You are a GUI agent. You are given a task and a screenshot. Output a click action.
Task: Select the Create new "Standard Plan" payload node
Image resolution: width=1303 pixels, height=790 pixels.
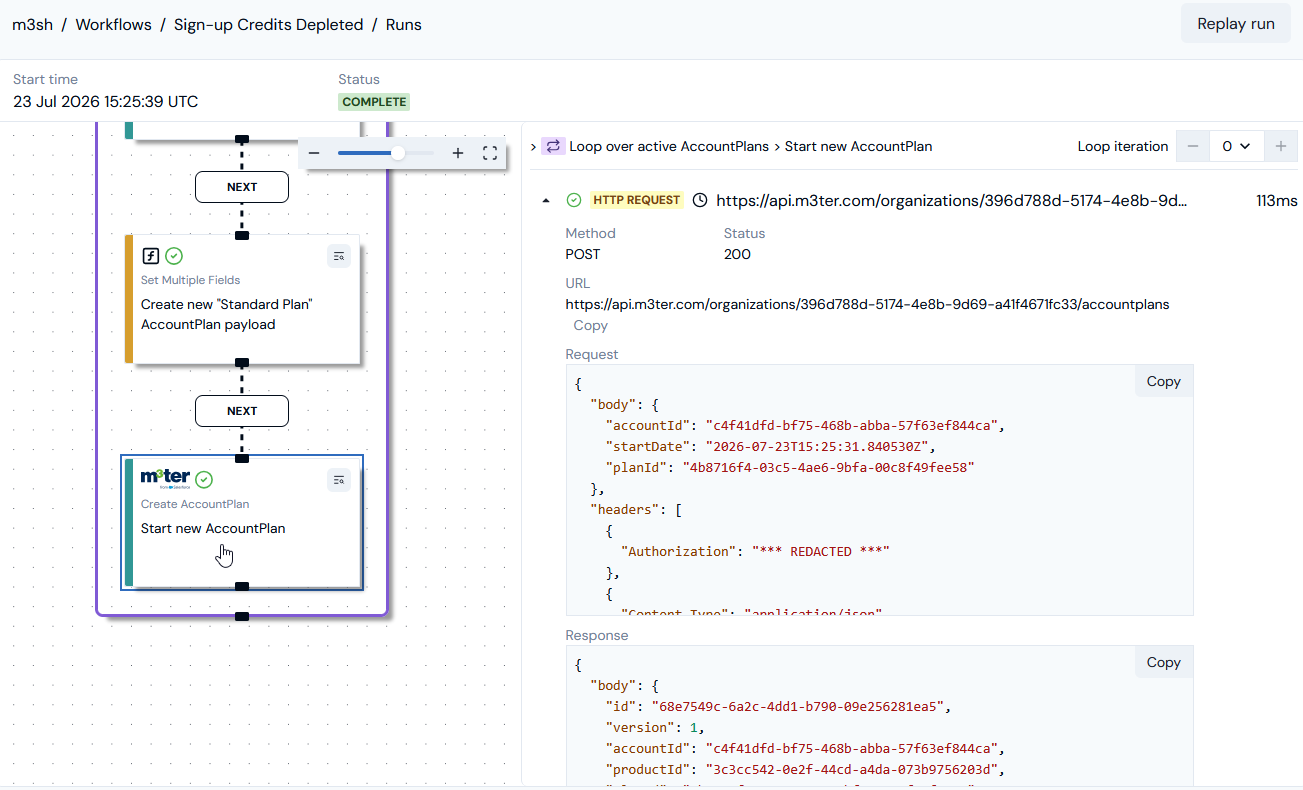tap(242, 299)
